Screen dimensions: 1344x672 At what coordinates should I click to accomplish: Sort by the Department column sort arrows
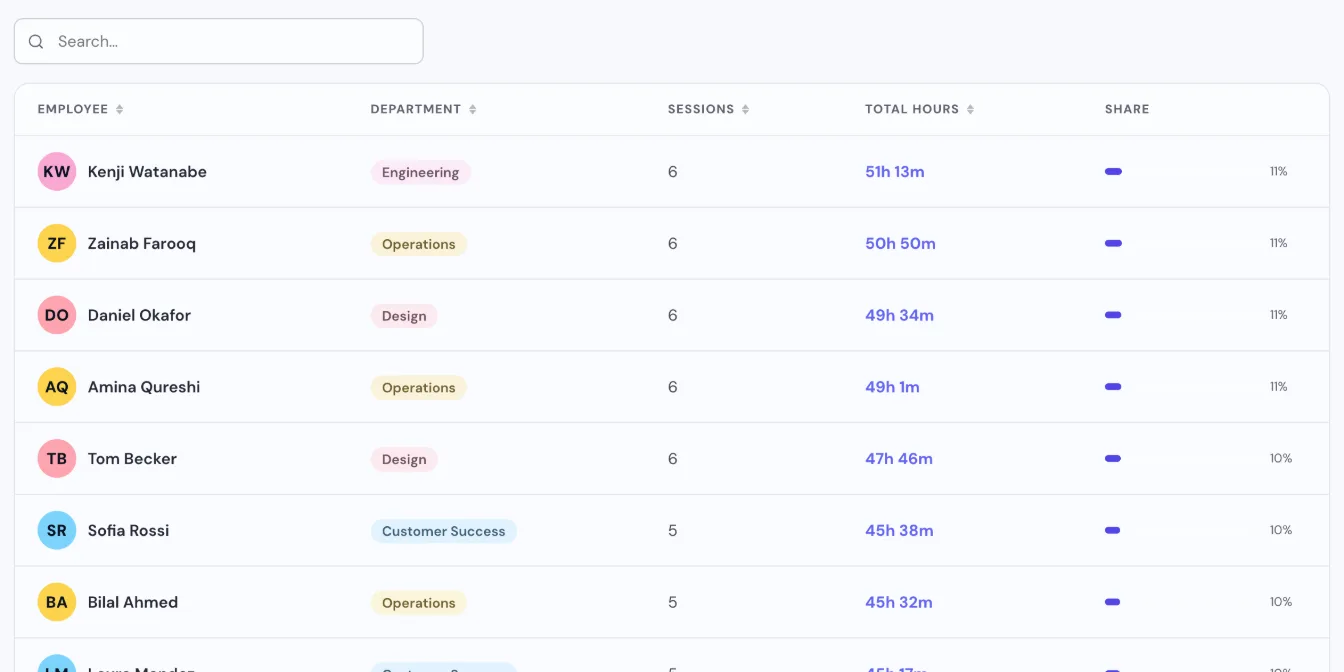pyautogui.click(x=473, y=109)
